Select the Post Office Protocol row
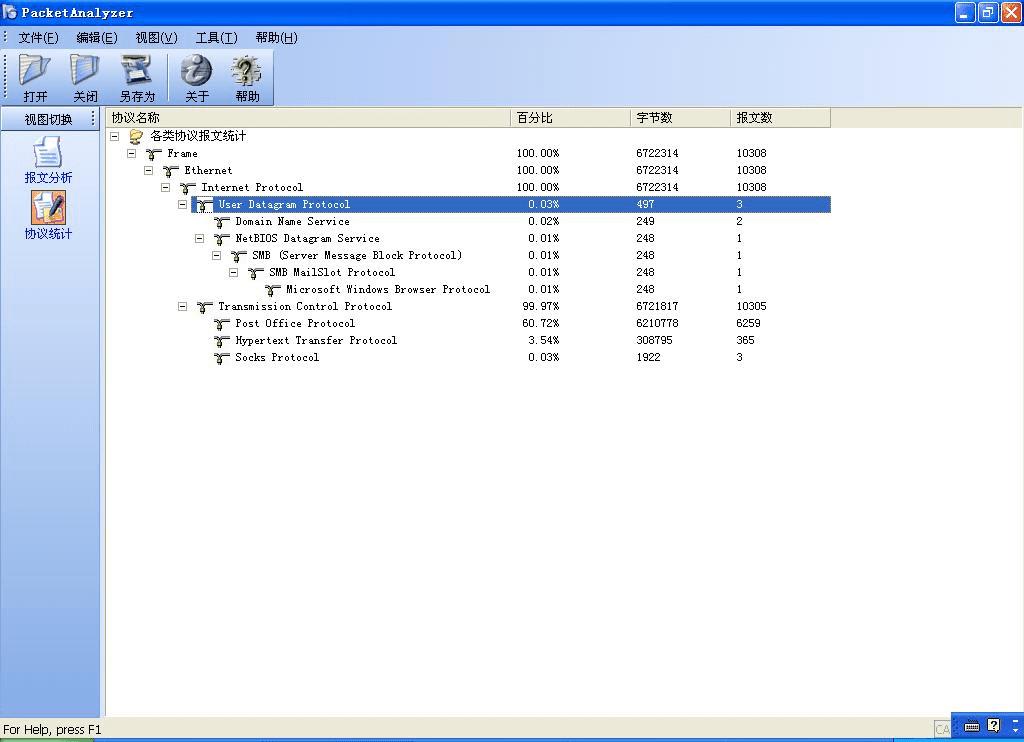This screenshot has height=742, width=1024. (468, 323)
